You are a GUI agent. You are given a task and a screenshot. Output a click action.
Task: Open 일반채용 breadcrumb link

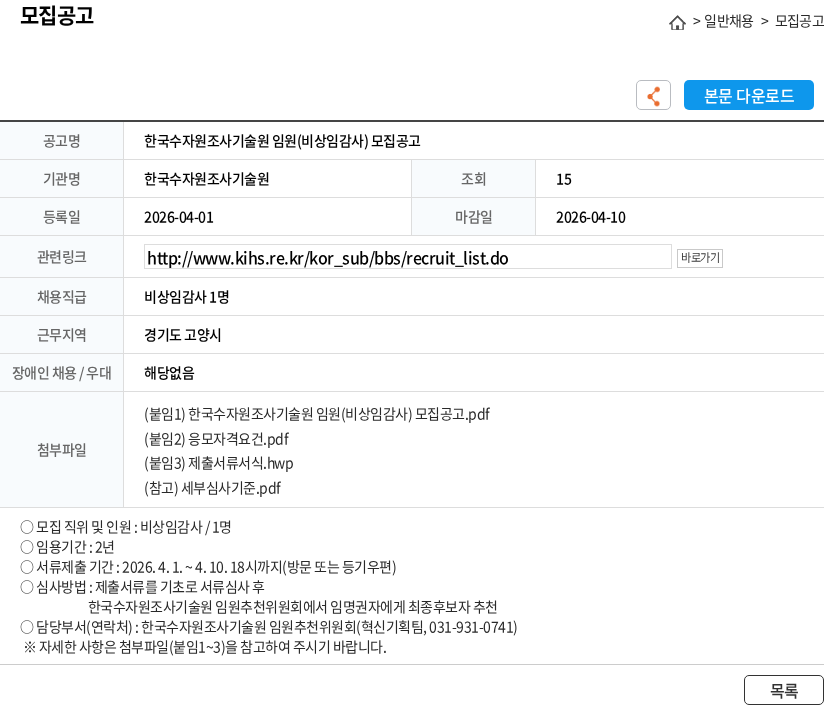728,21
